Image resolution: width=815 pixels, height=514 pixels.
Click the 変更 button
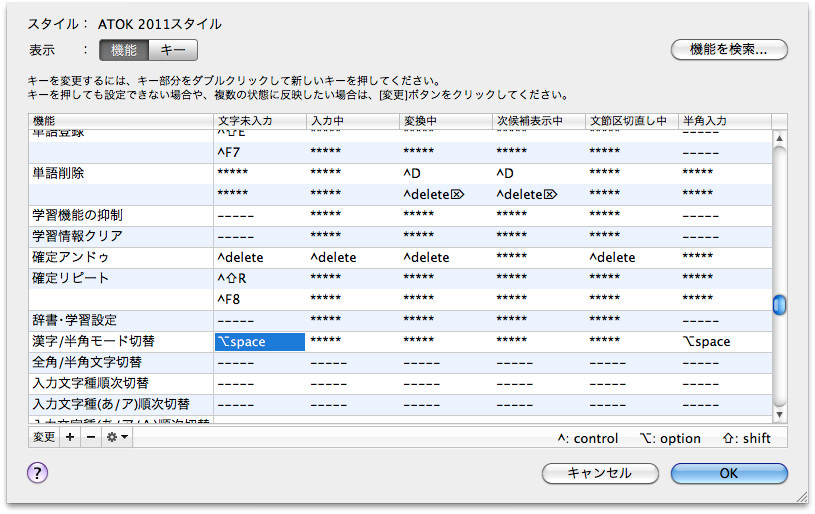(x=44, y=437)
